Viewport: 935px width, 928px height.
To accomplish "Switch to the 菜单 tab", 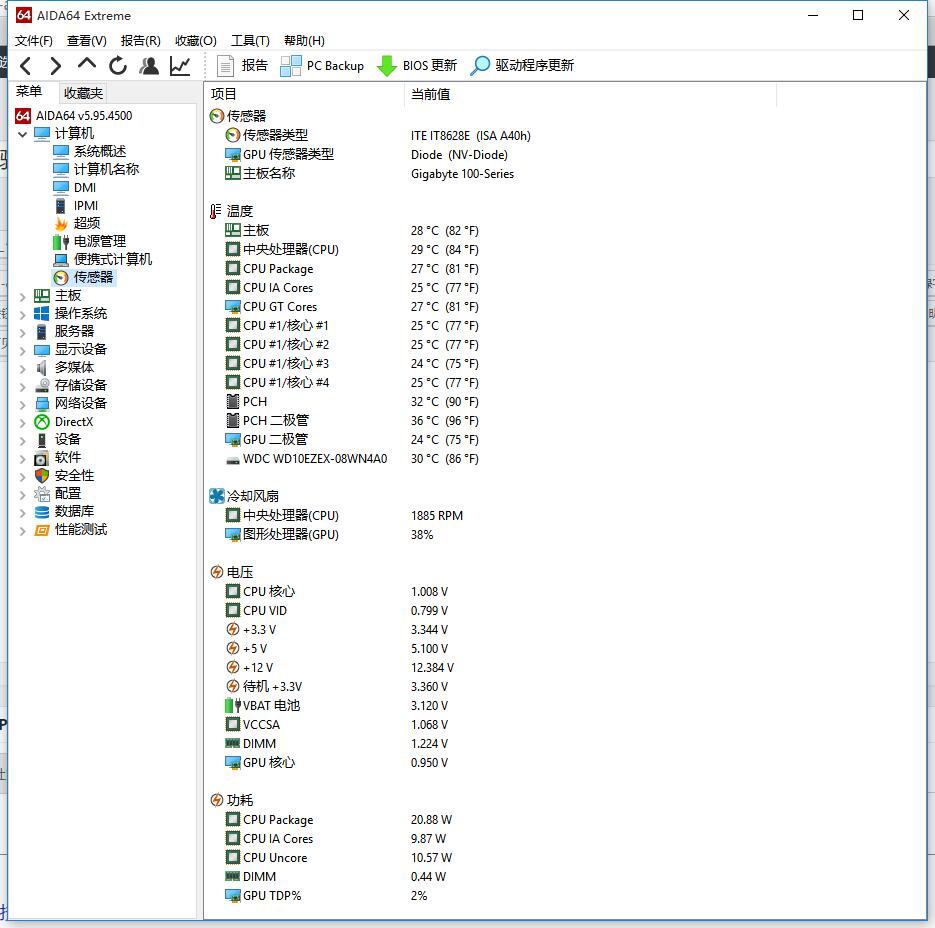I will coord(29,92).
